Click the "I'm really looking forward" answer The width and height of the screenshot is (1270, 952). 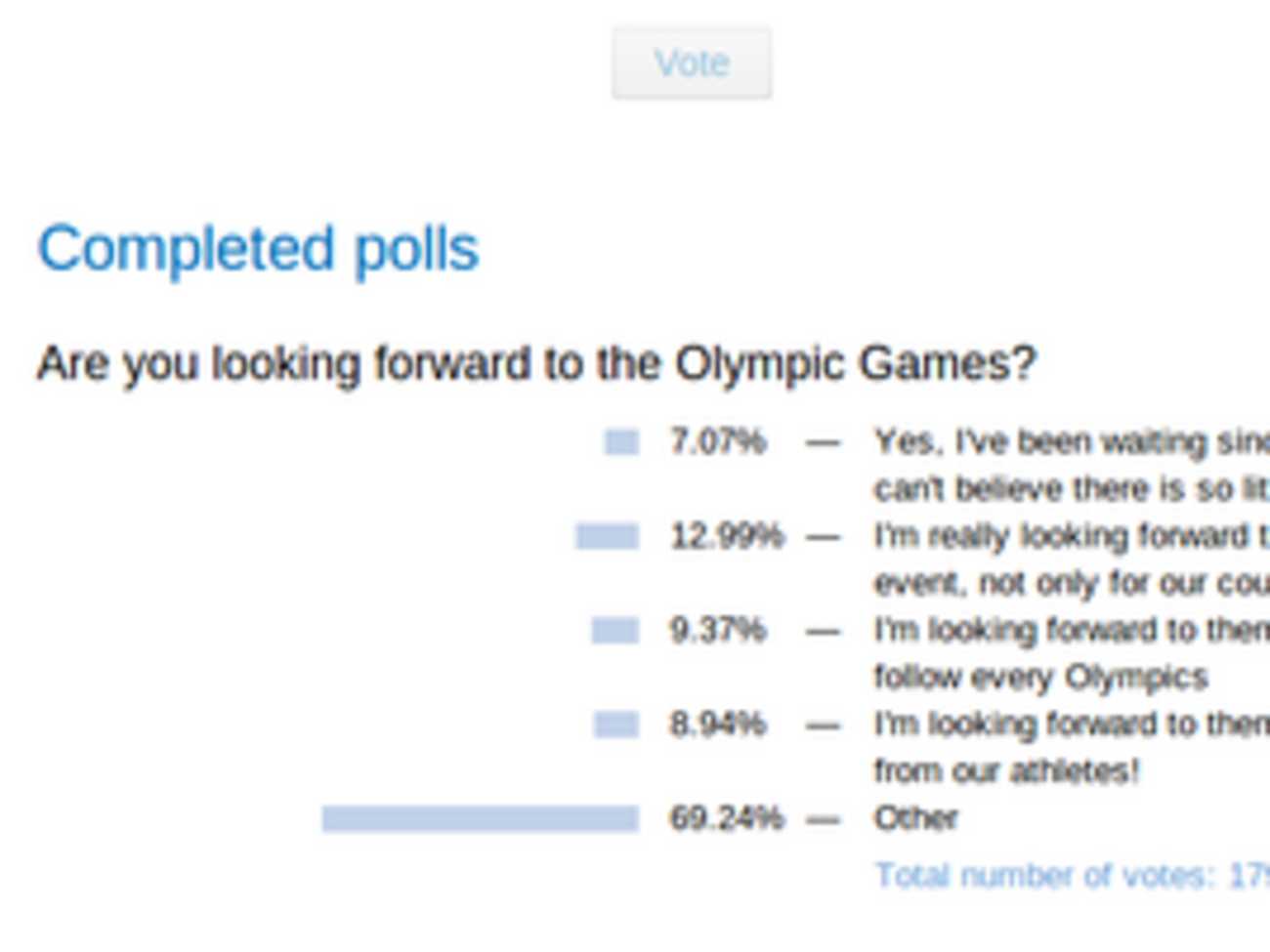(1071, 536)
